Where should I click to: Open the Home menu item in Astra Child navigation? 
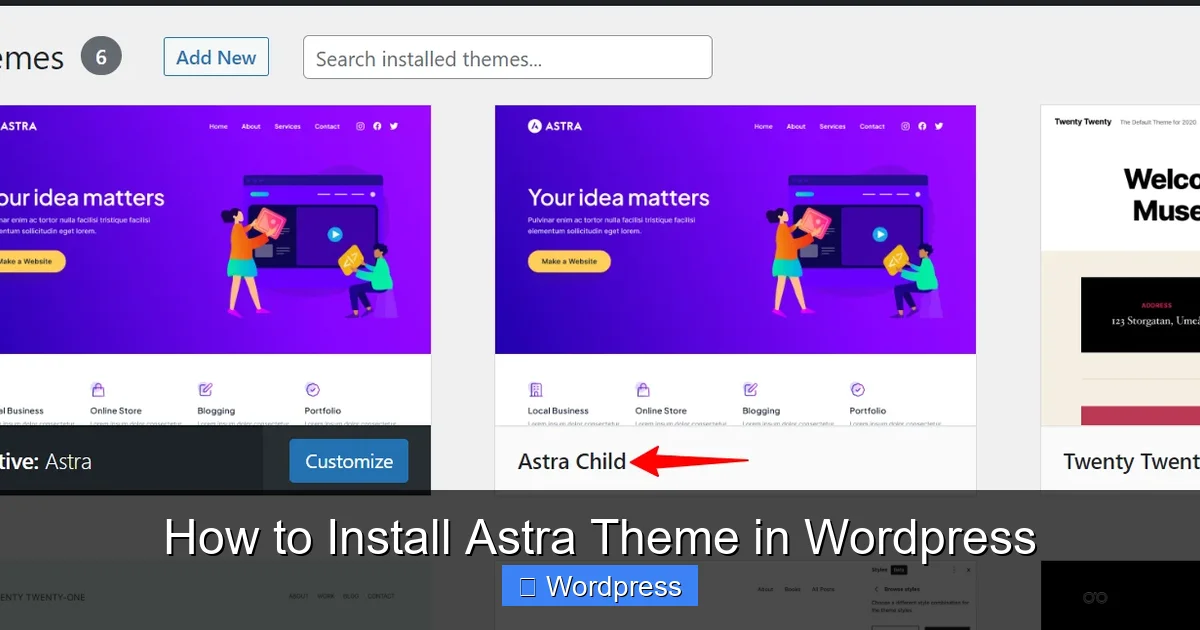click(763, 126)
